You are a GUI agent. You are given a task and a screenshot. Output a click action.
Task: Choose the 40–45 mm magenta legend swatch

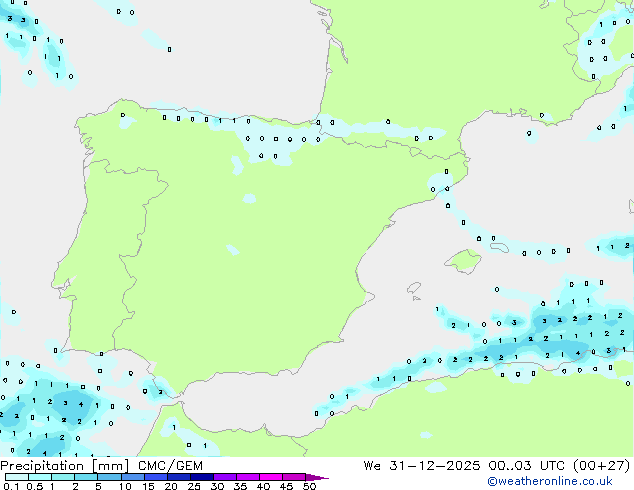point(271,477)
